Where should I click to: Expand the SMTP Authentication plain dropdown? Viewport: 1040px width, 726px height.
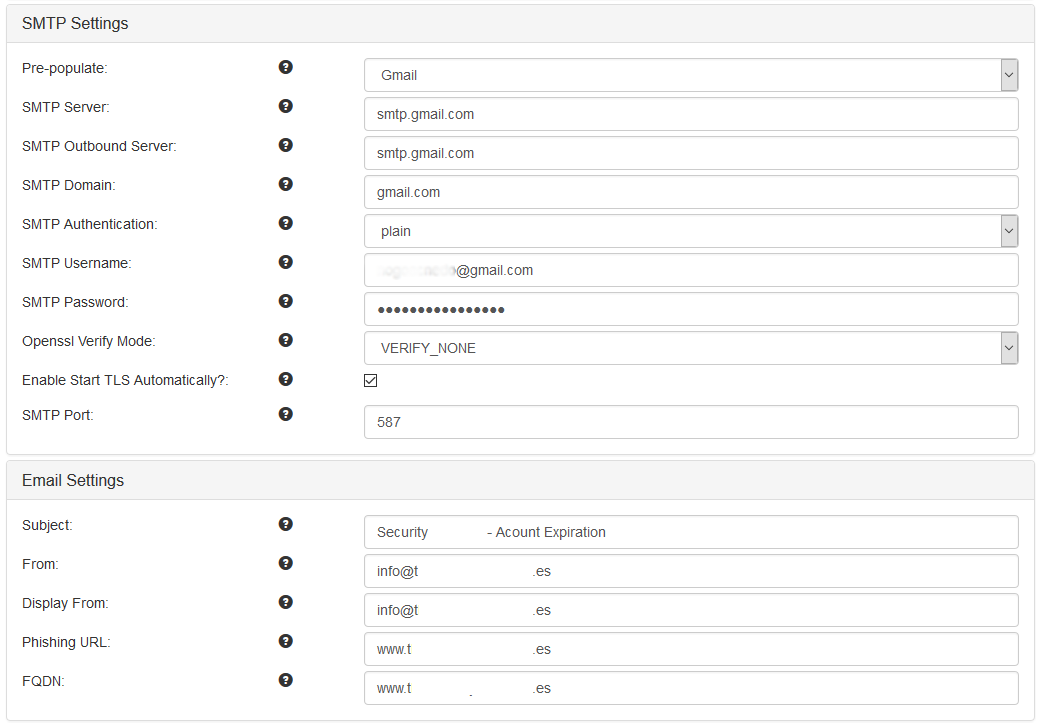pos(690,231)
